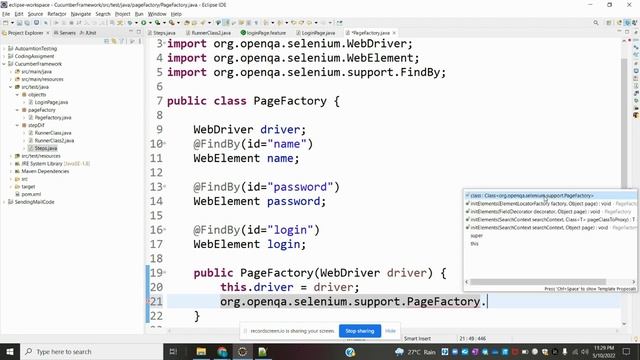Click the taskbar search box
This screenshot has height=360, width=640.
pyautogui.click(x=91, y=351)
